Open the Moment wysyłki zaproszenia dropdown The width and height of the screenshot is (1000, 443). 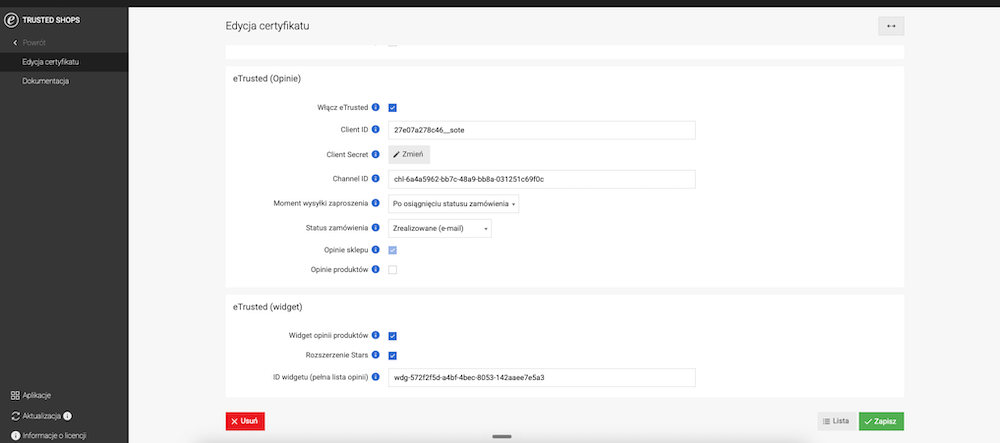(453, 204)
